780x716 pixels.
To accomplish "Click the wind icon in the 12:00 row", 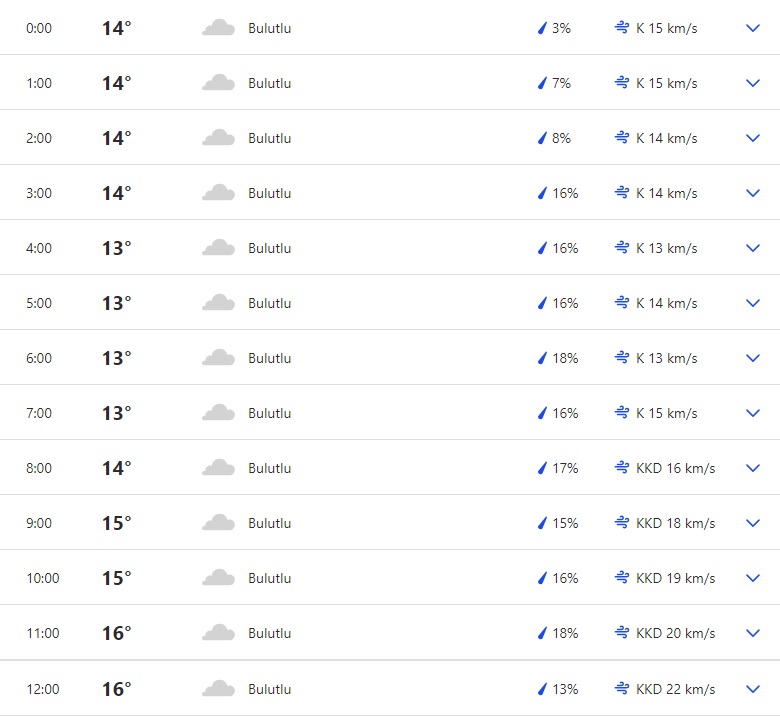I will tap(622, 689).
